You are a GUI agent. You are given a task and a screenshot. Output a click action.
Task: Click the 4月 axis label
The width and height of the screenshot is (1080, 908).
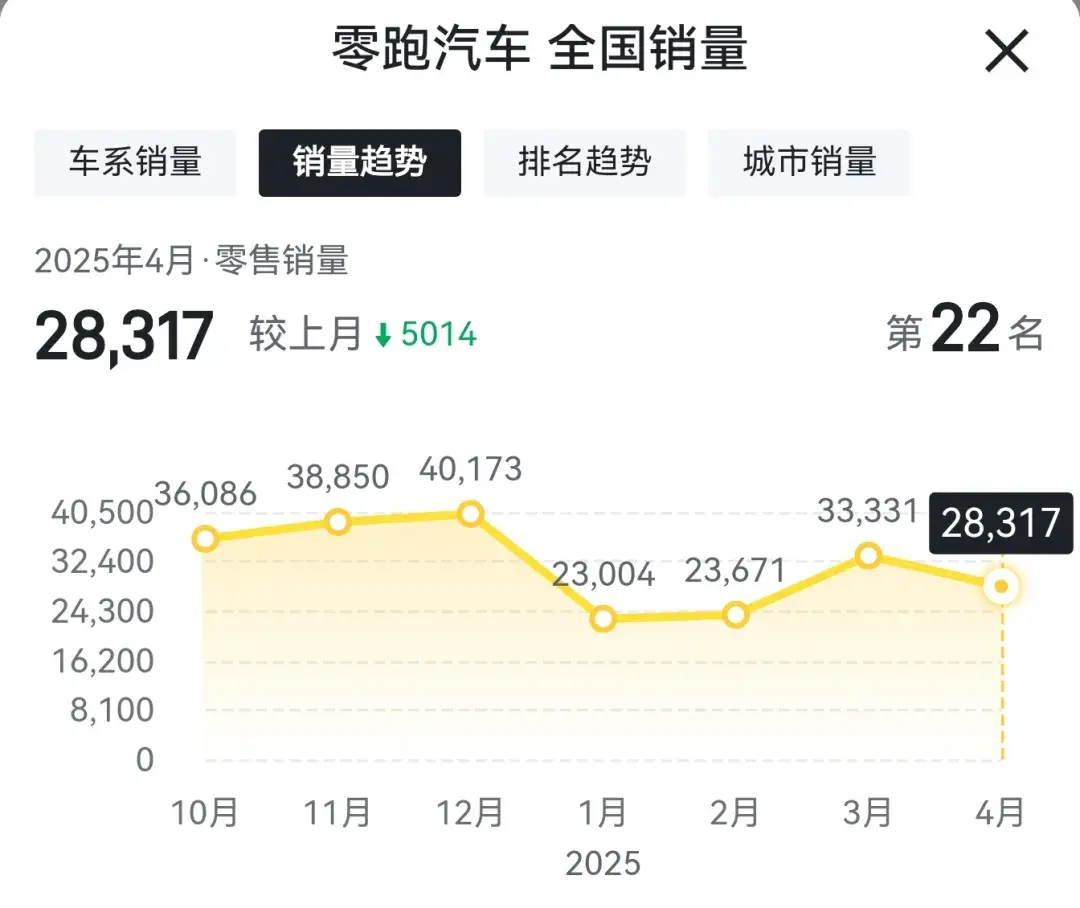[1000, 812]
